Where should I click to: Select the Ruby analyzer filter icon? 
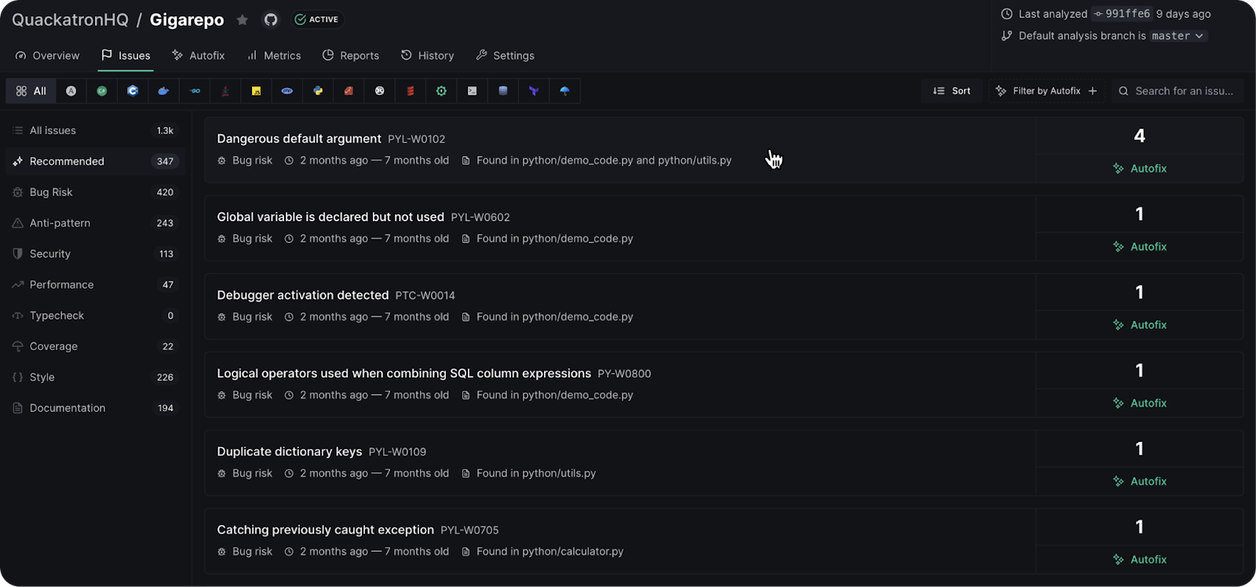coord(348,90)
